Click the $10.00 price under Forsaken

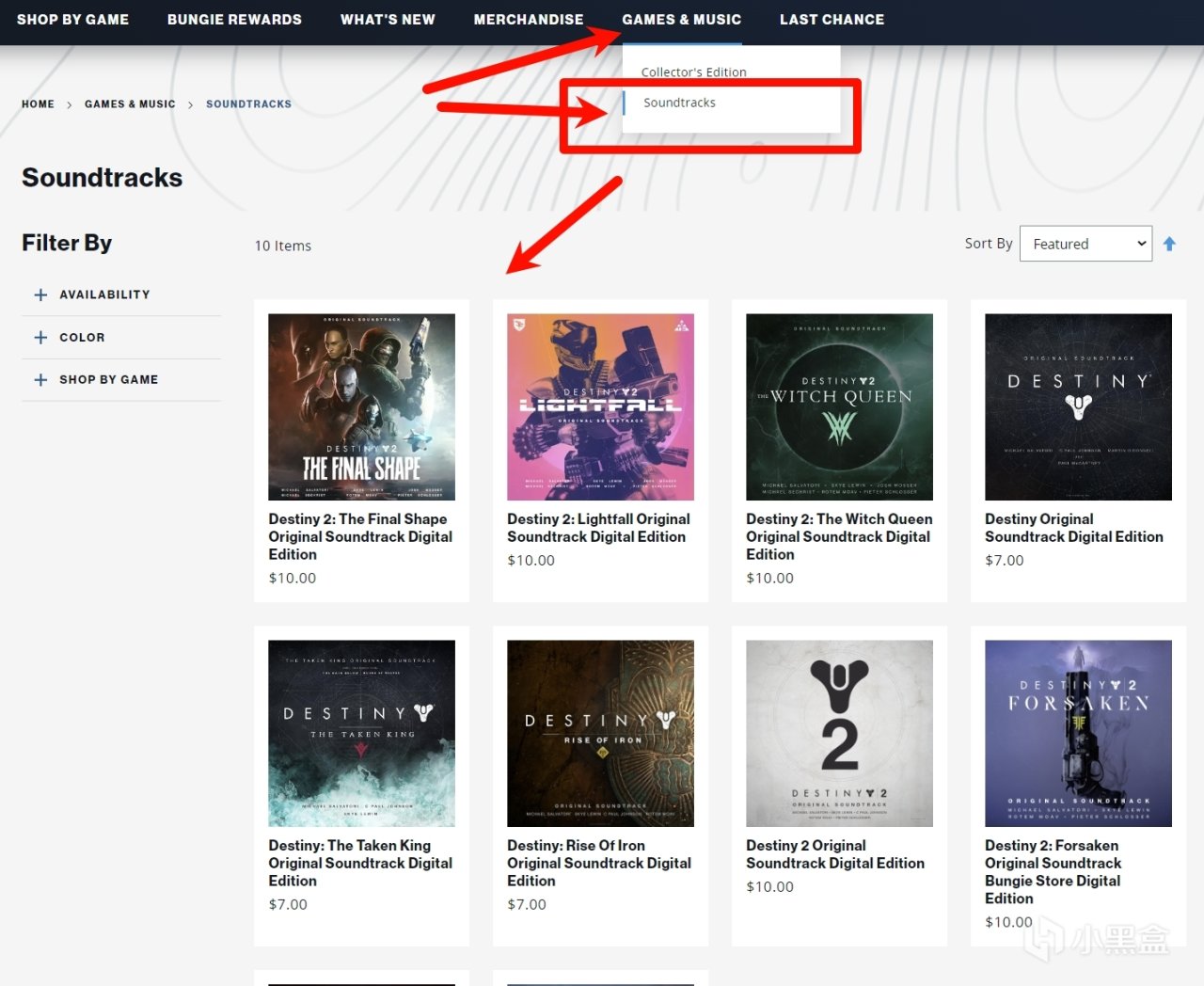tap(1009, 922)
